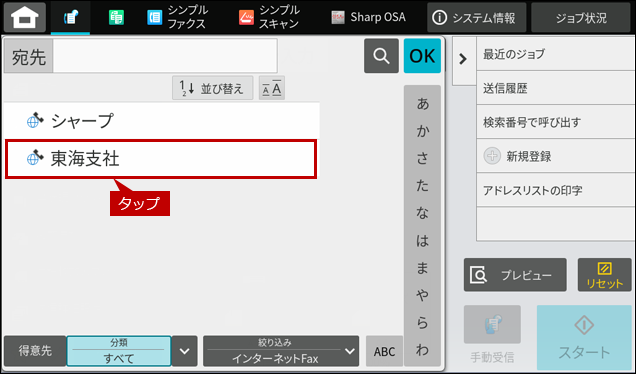Collapse the action panel chevron
Screen dimensions: 636x374
tap(464, 60)
